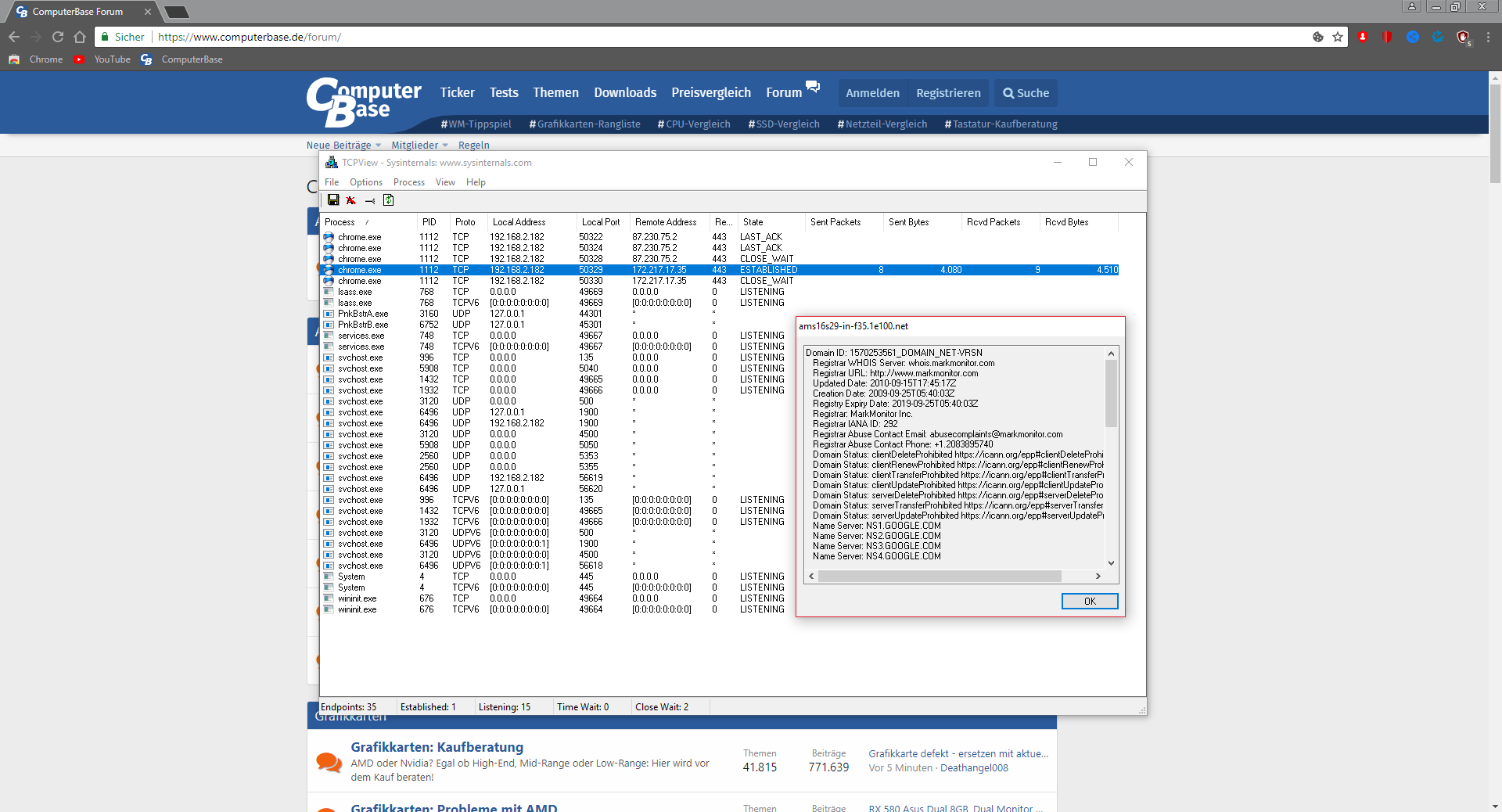This screenshot has width=1502, height=812.
Task: Select the PnkBstrA.exe process row
Action: [720, 314]
